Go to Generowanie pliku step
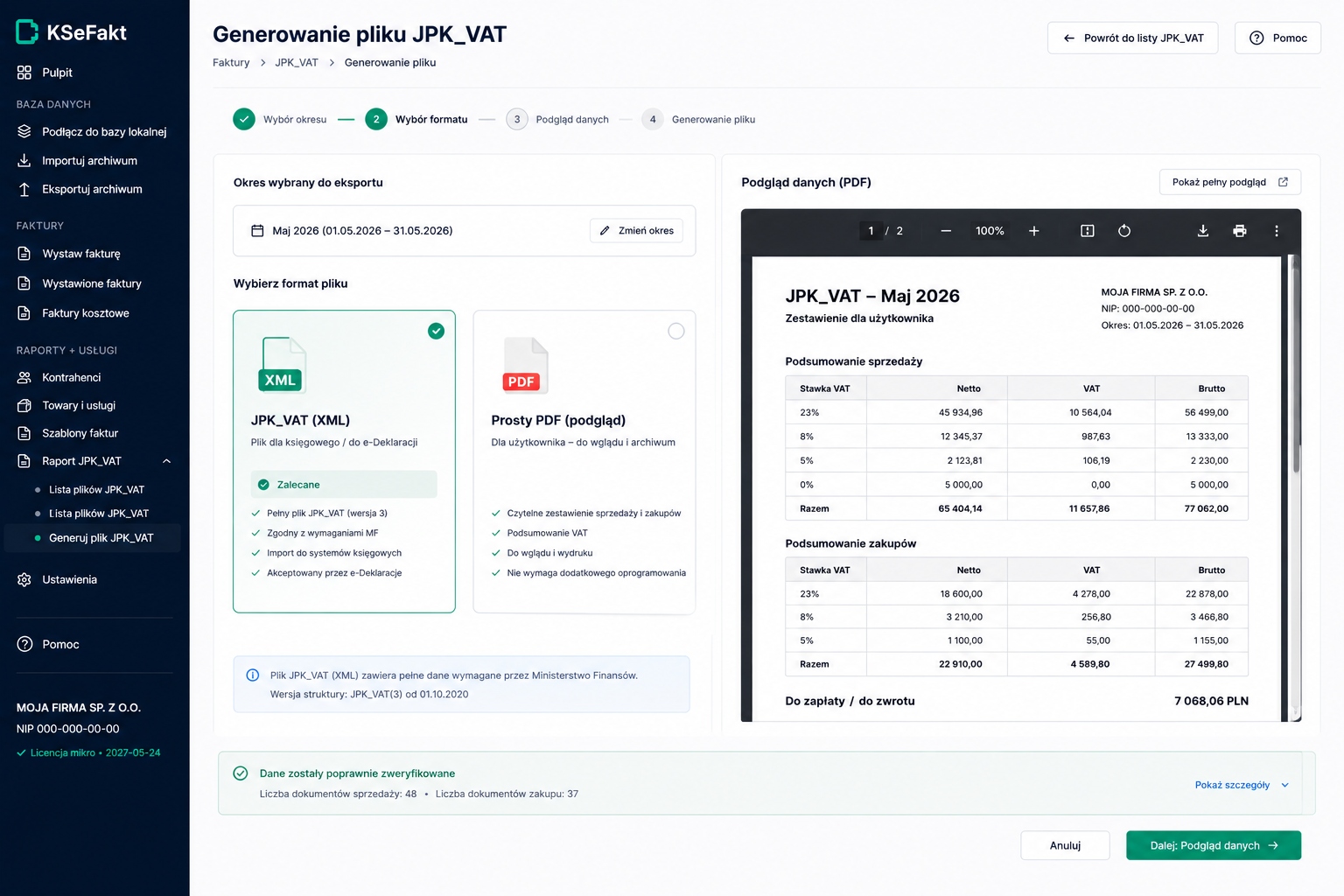The height and width of the screenshot is (896, 1344). pos(698,119)
